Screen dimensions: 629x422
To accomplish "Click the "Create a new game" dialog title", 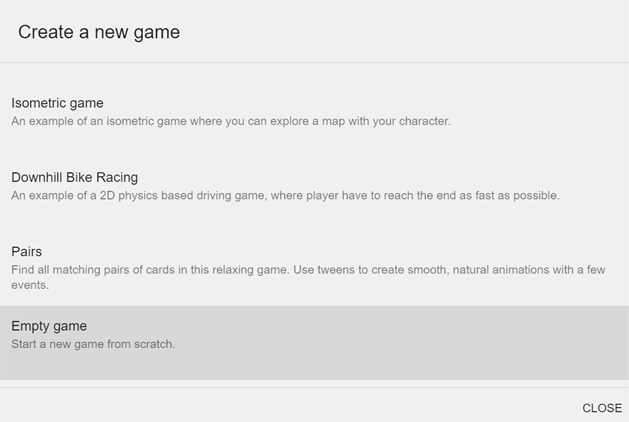I will 99,32.
